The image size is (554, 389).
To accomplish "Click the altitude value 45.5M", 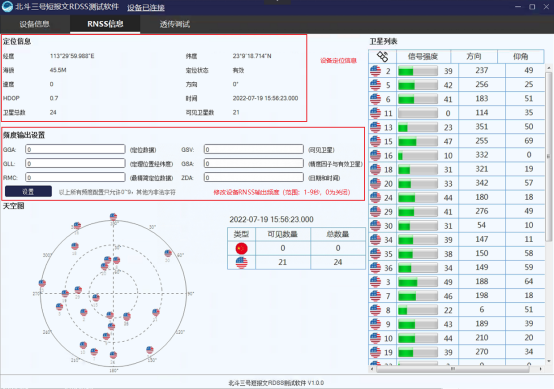I will click(58, 70).
